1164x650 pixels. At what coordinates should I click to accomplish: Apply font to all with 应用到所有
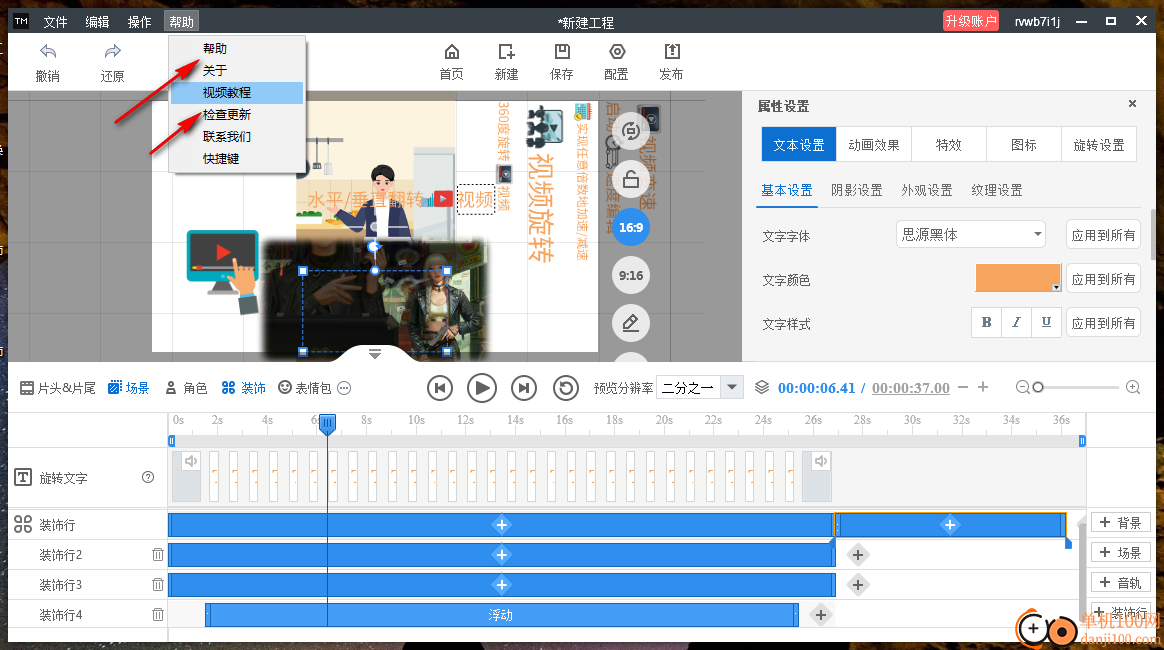[1103, 234]
